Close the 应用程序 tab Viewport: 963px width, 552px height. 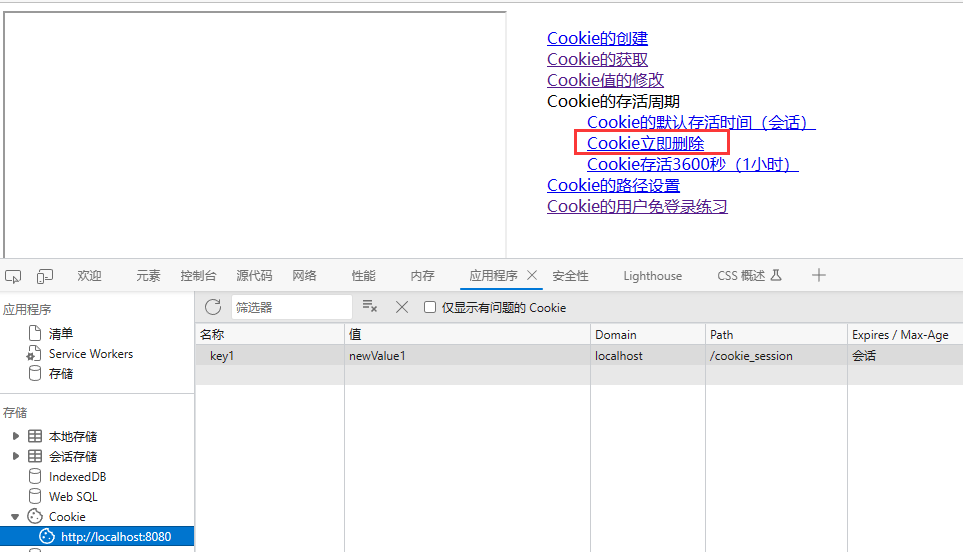coord(532,275)
